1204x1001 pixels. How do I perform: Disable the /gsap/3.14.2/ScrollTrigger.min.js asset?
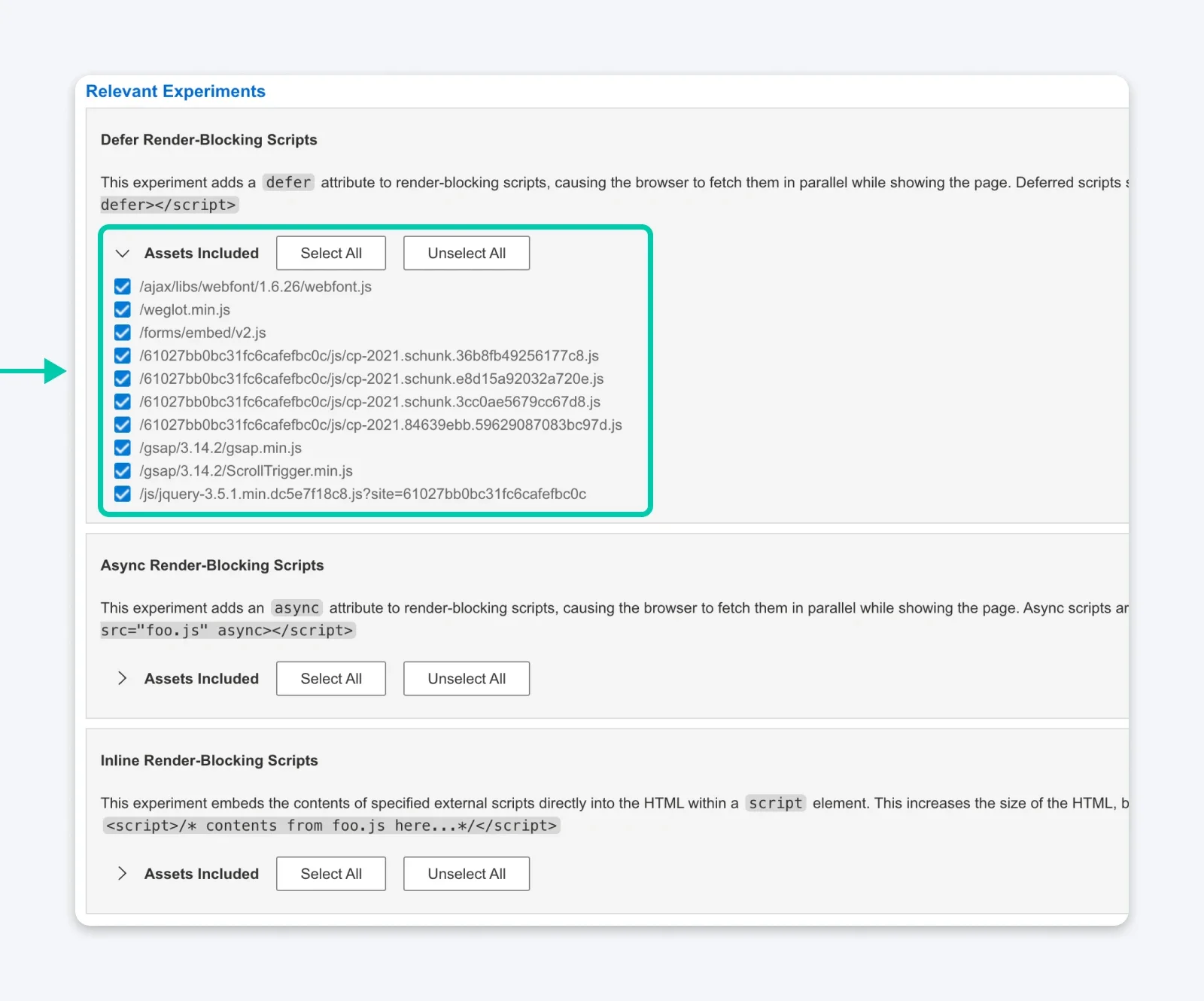[x=122, y=471]
